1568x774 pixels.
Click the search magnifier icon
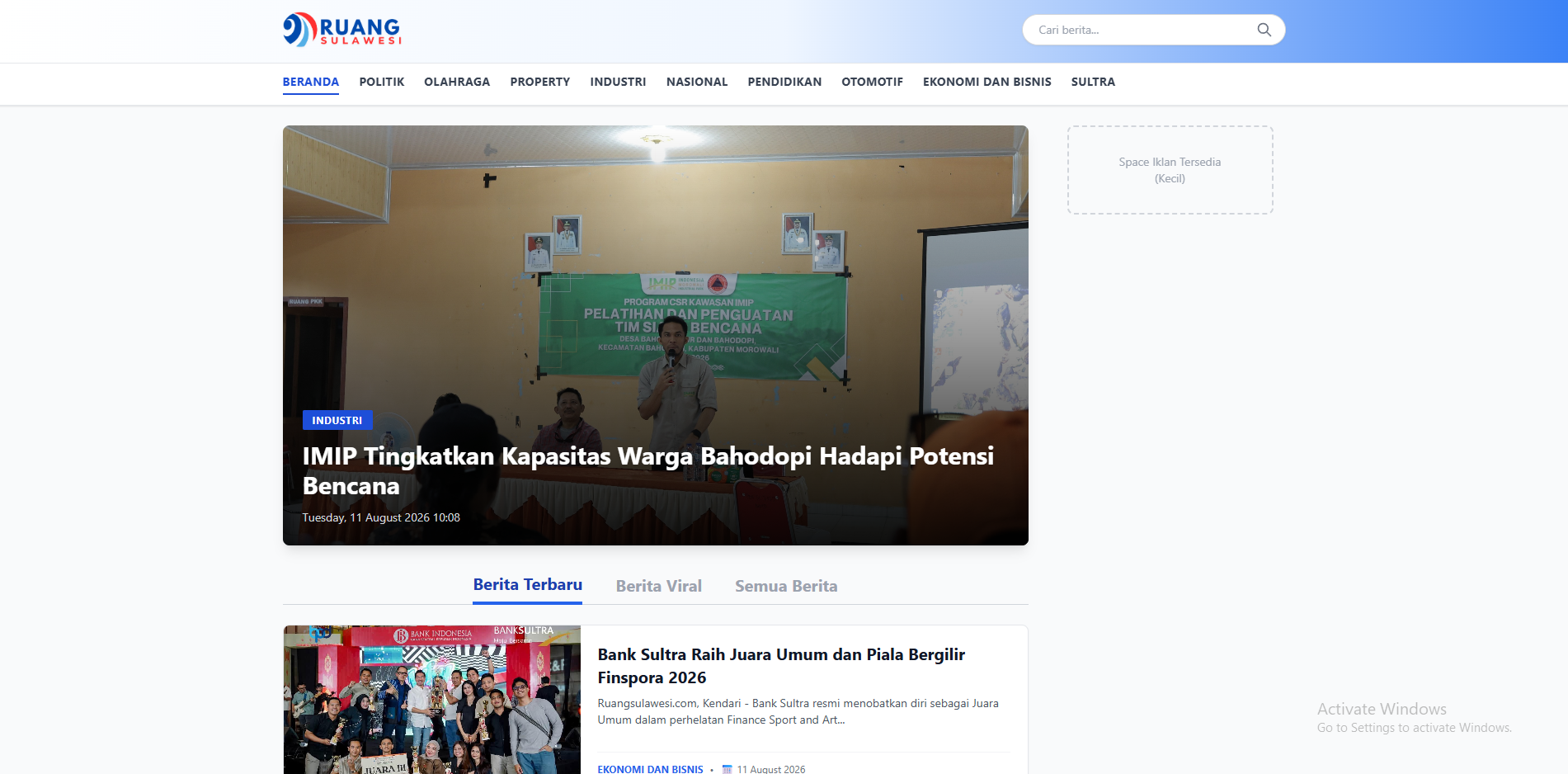1264,30
